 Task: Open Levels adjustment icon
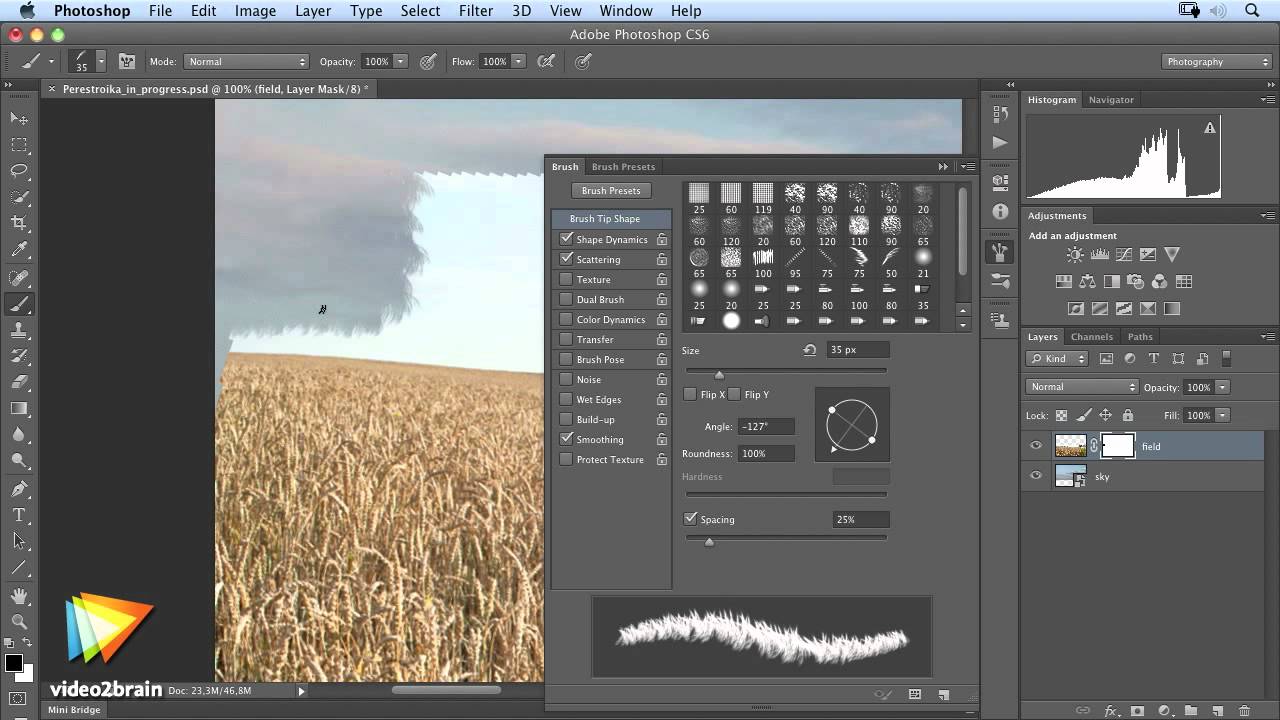coord(1100,255)
